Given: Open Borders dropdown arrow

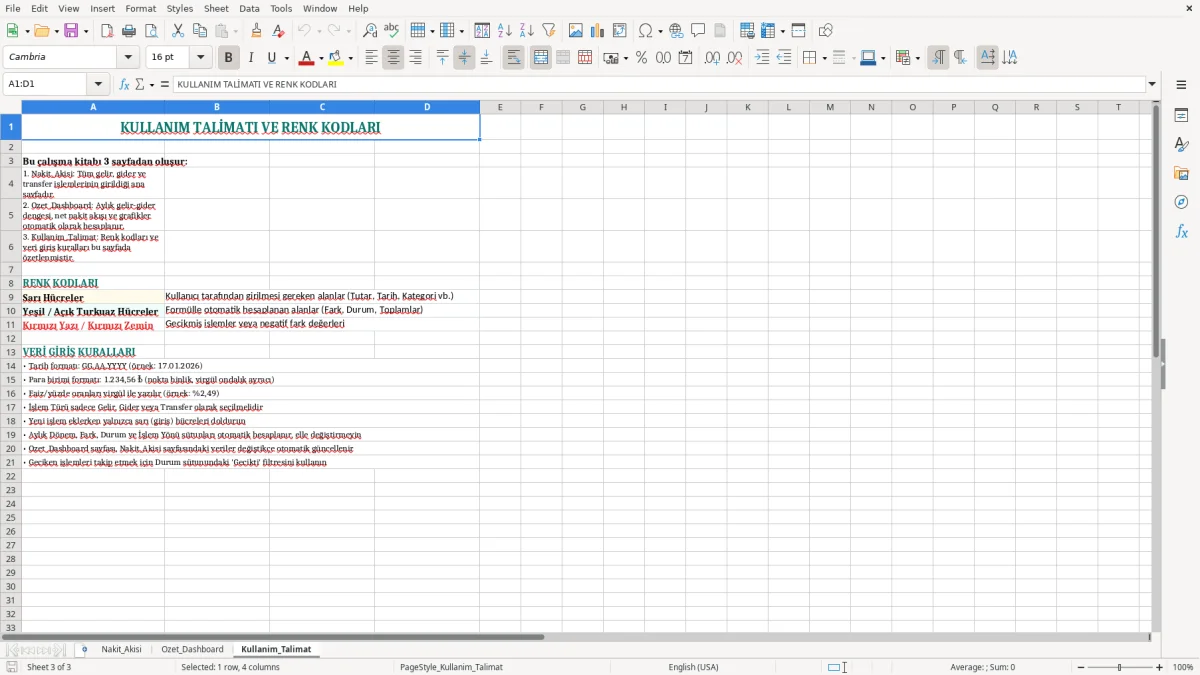Looking at the screenshot, I should (823, 58).
